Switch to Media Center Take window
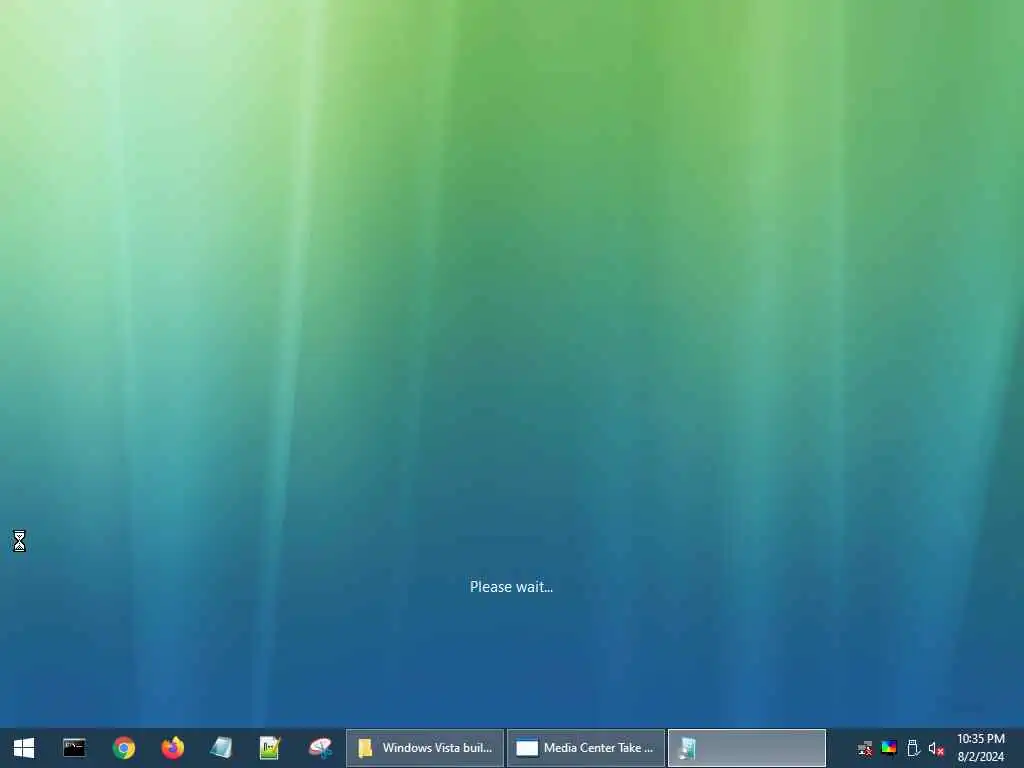 [586, 748]
